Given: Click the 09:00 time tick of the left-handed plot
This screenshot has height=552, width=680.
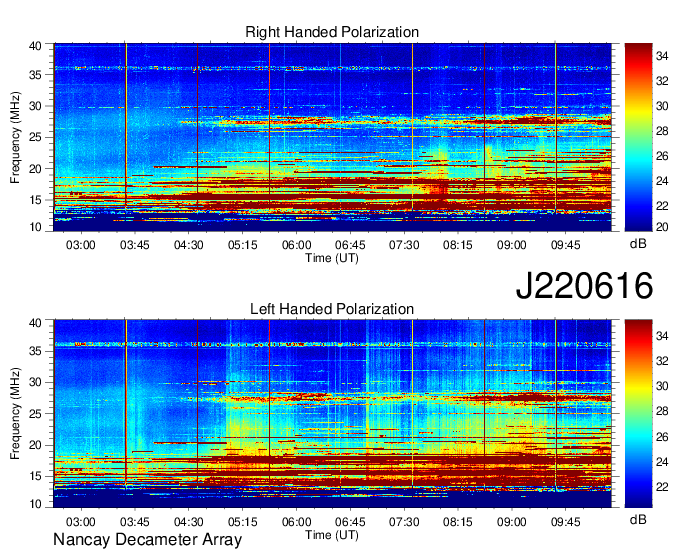Looking at the screenshot, I should [x=511, y=522].
